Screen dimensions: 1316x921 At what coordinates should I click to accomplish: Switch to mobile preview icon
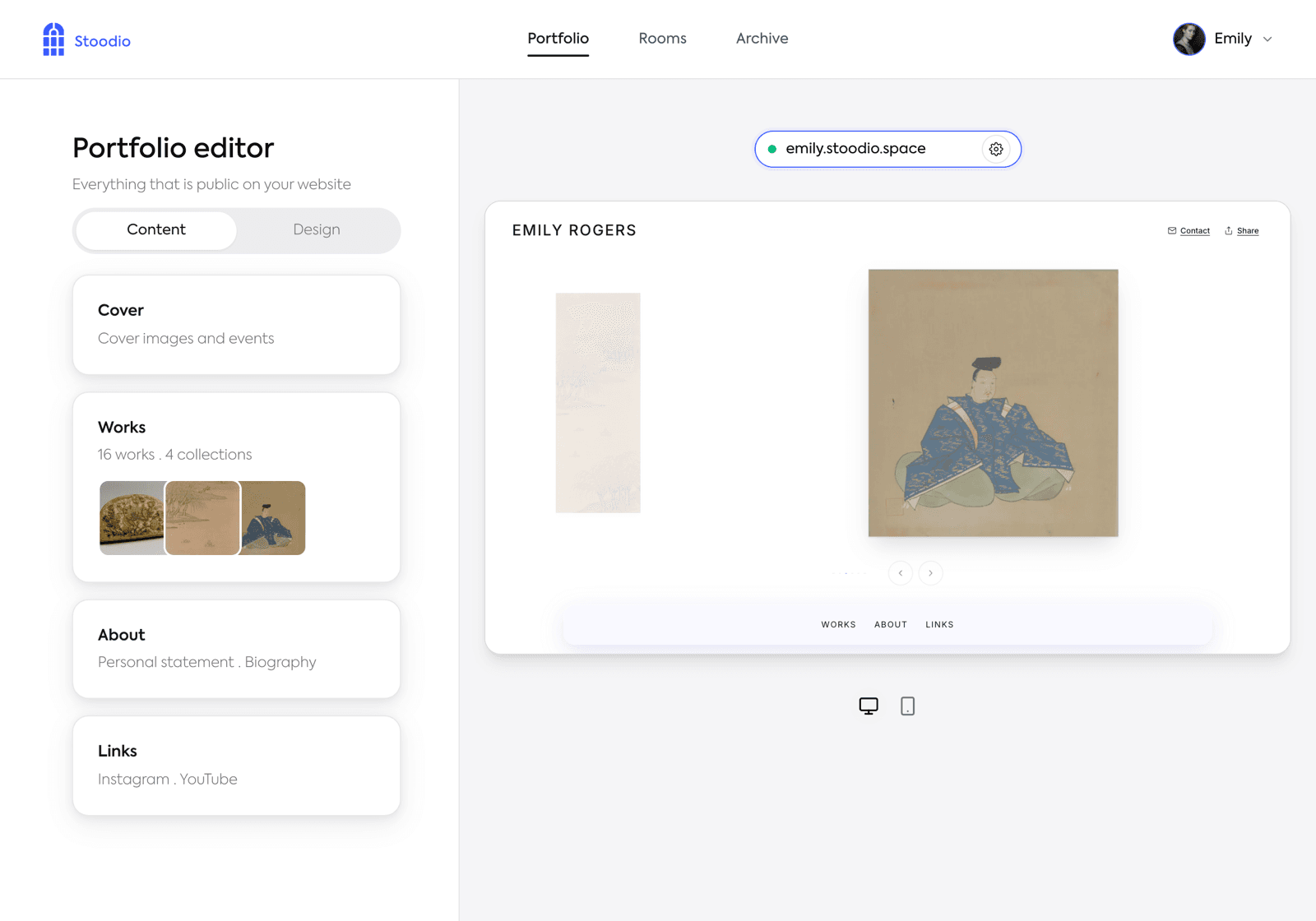click(907, 706)
